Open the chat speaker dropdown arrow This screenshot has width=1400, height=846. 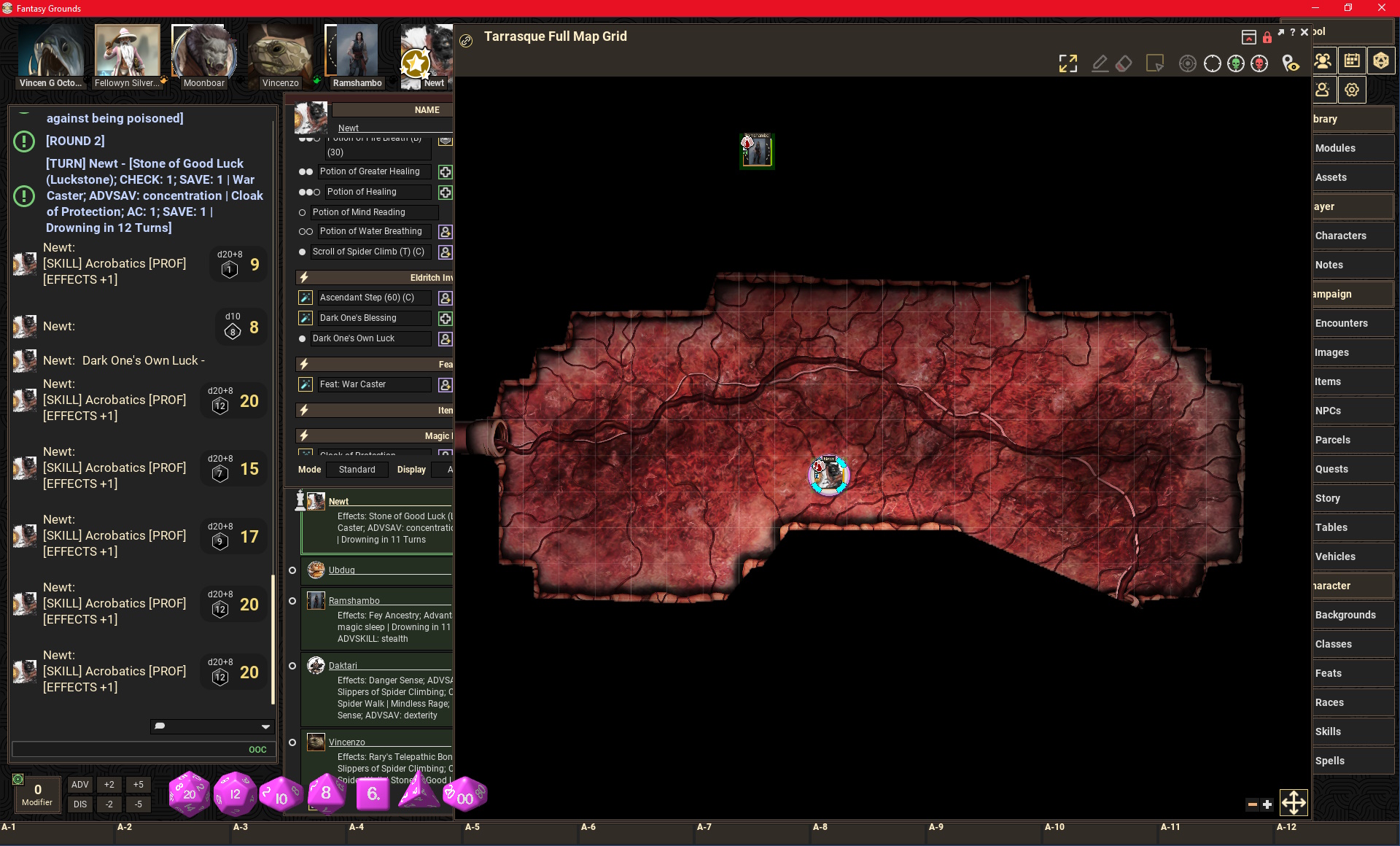coord(265,726)
